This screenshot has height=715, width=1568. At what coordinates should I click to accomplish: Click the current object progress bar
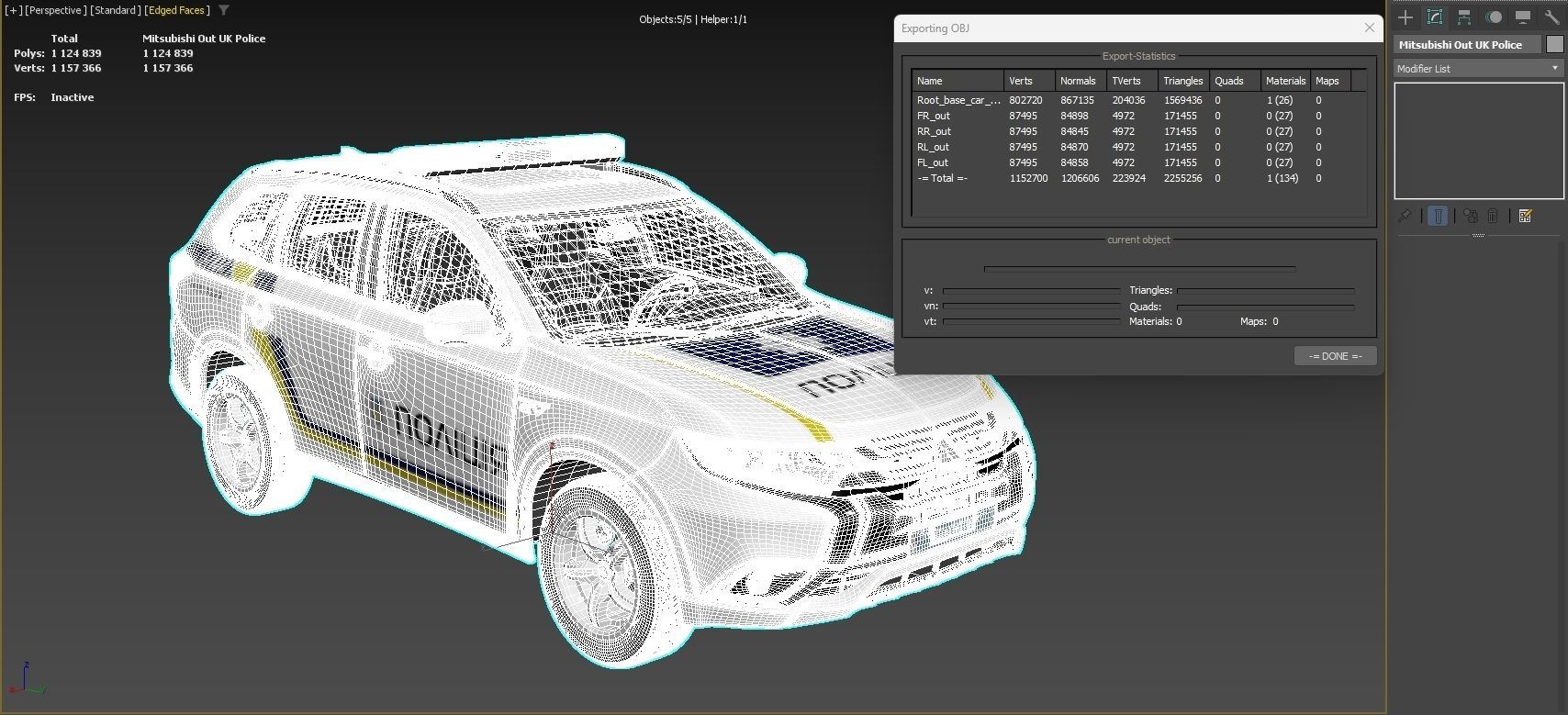pyautogui.click(x=1139, y=269)
